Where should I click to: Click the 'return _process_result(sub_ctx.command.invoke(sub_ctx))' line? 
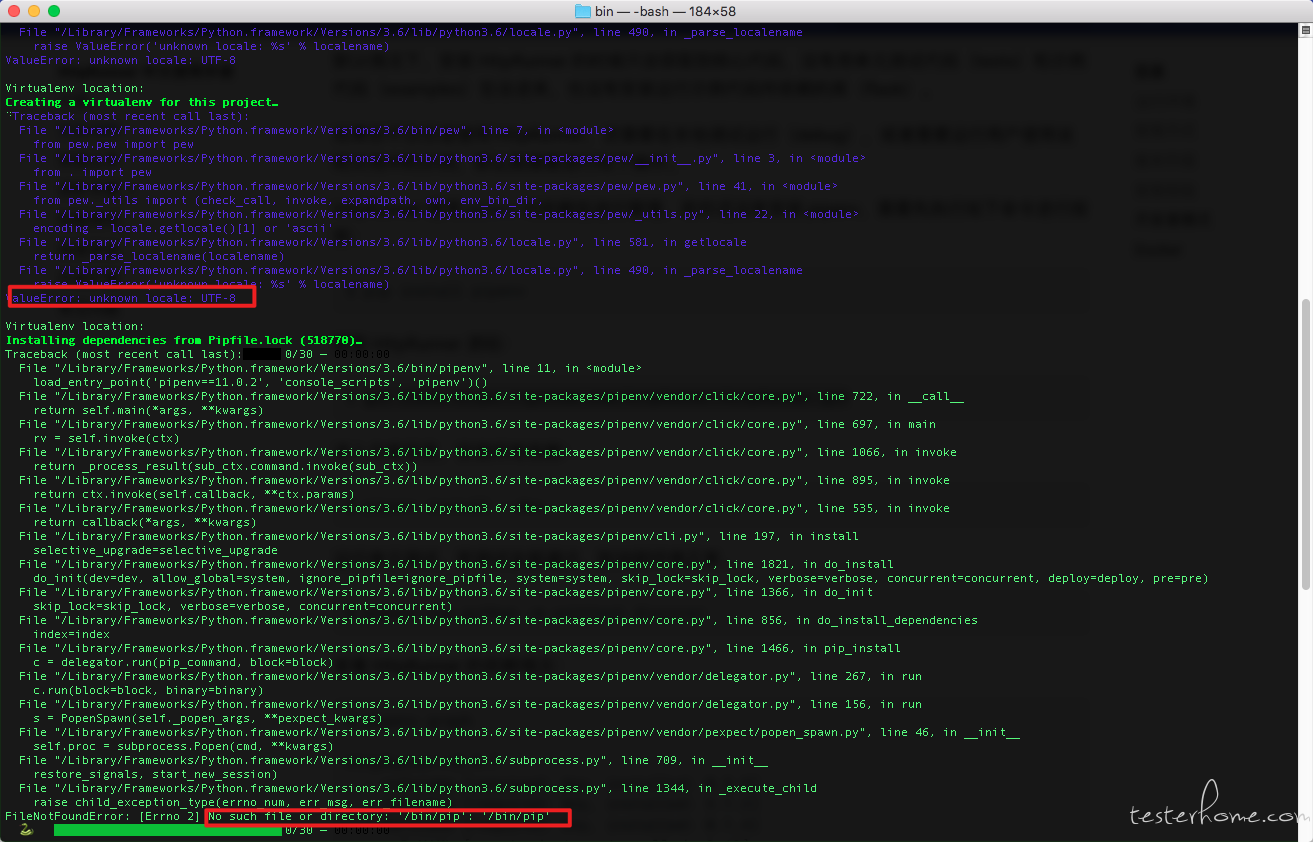pyautogui.click(x=225, y=466)
